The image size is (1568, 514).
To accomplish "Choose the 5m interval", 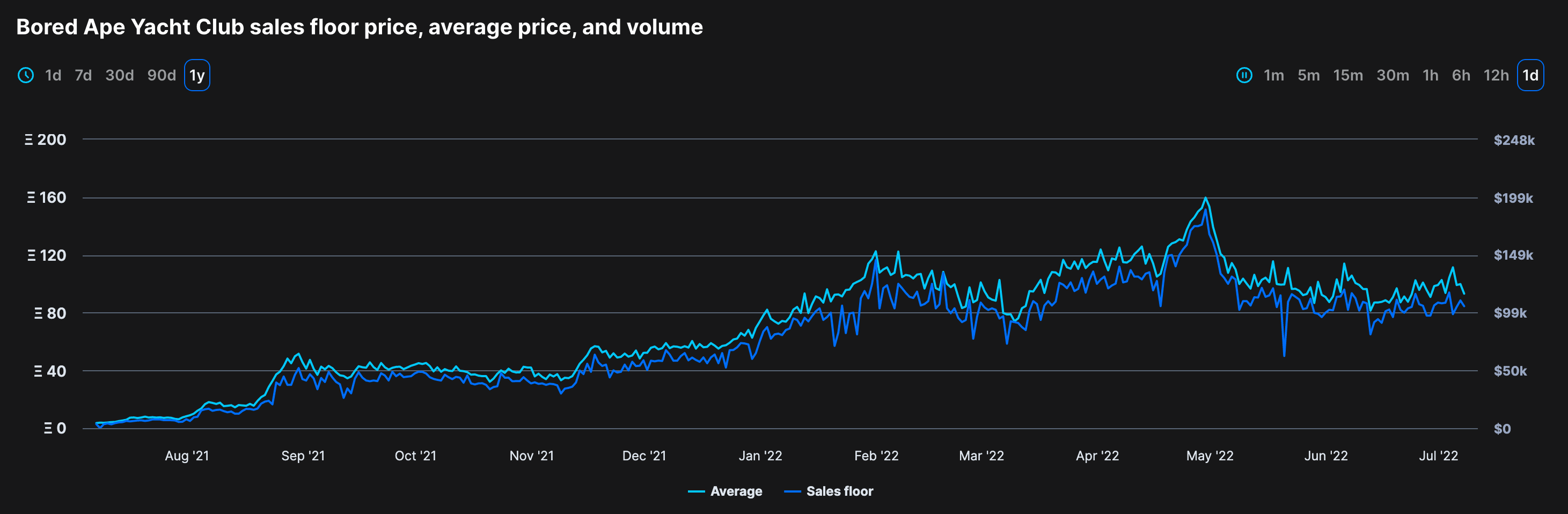I will 1309,76.
